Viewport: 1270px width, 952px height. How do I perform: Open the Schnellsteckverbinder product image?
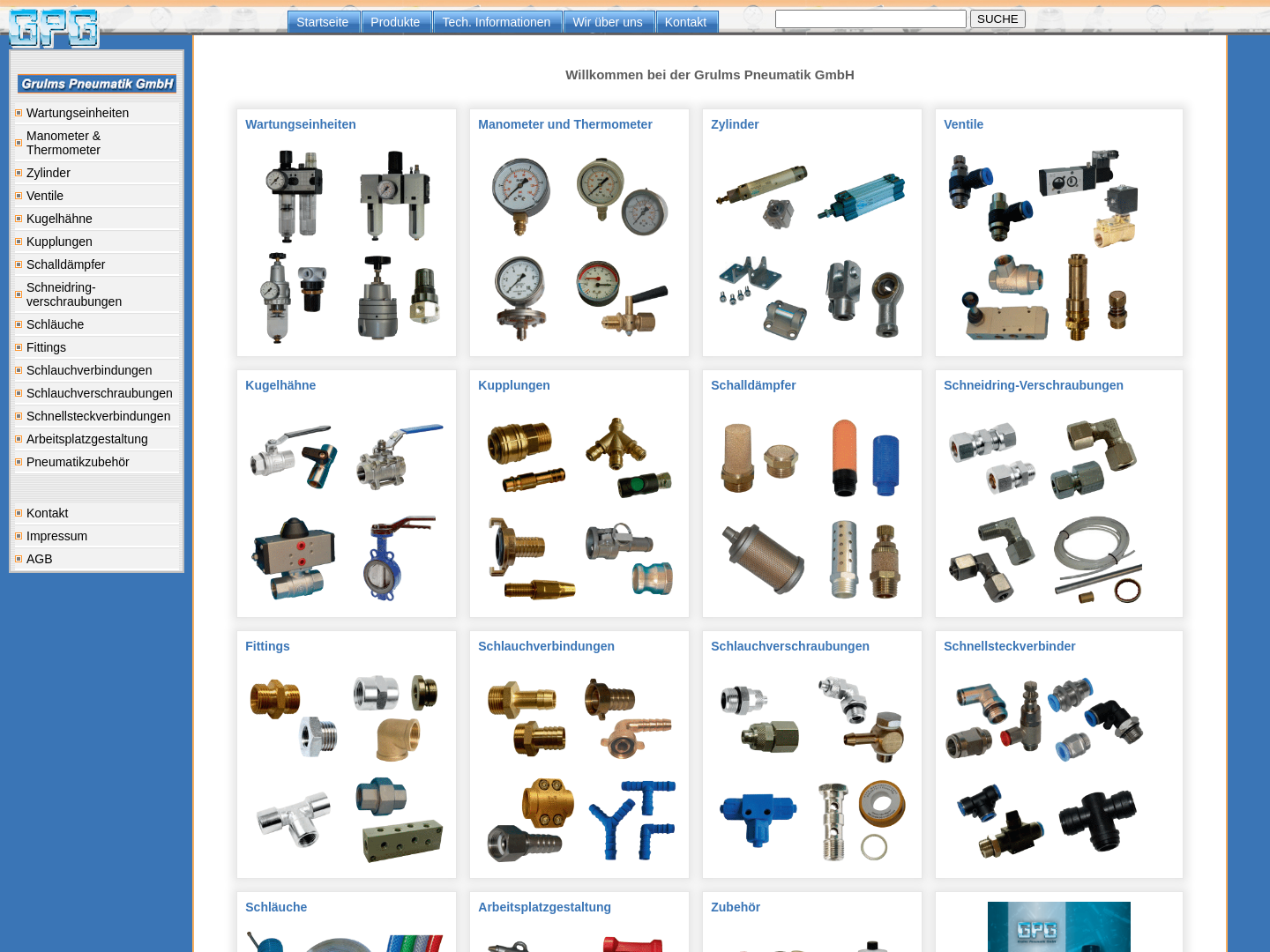[x=1044, y=768]
